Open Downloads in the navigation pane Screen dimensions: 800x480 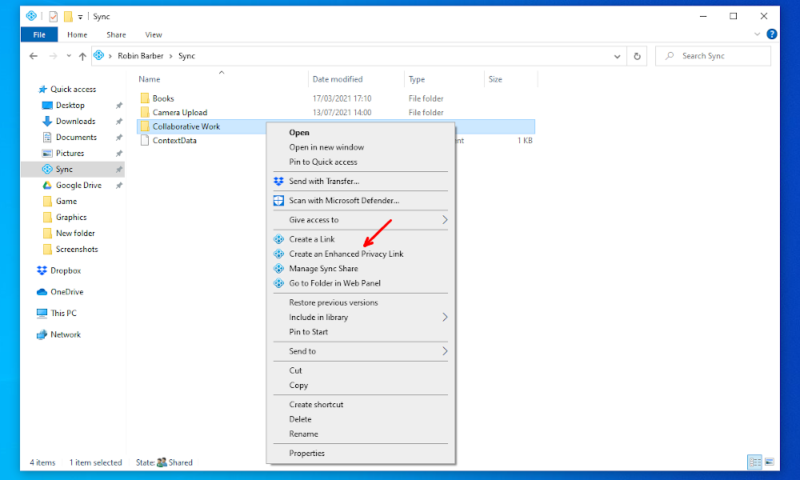pos(75,121)
